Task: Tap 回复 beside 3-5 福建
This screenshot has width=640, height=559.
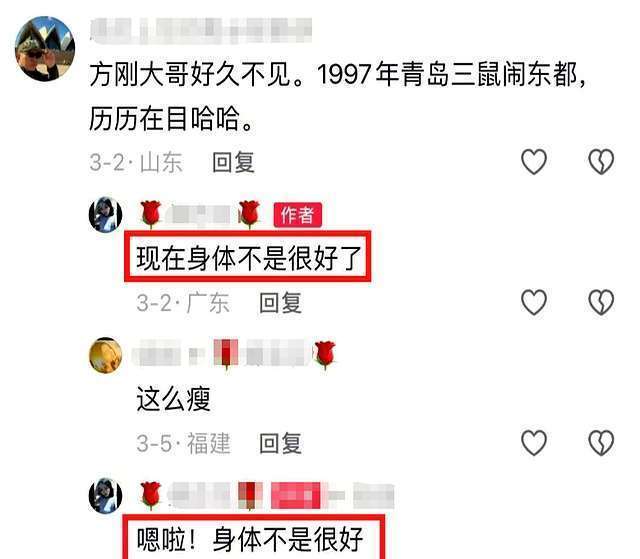Action: 281,444
